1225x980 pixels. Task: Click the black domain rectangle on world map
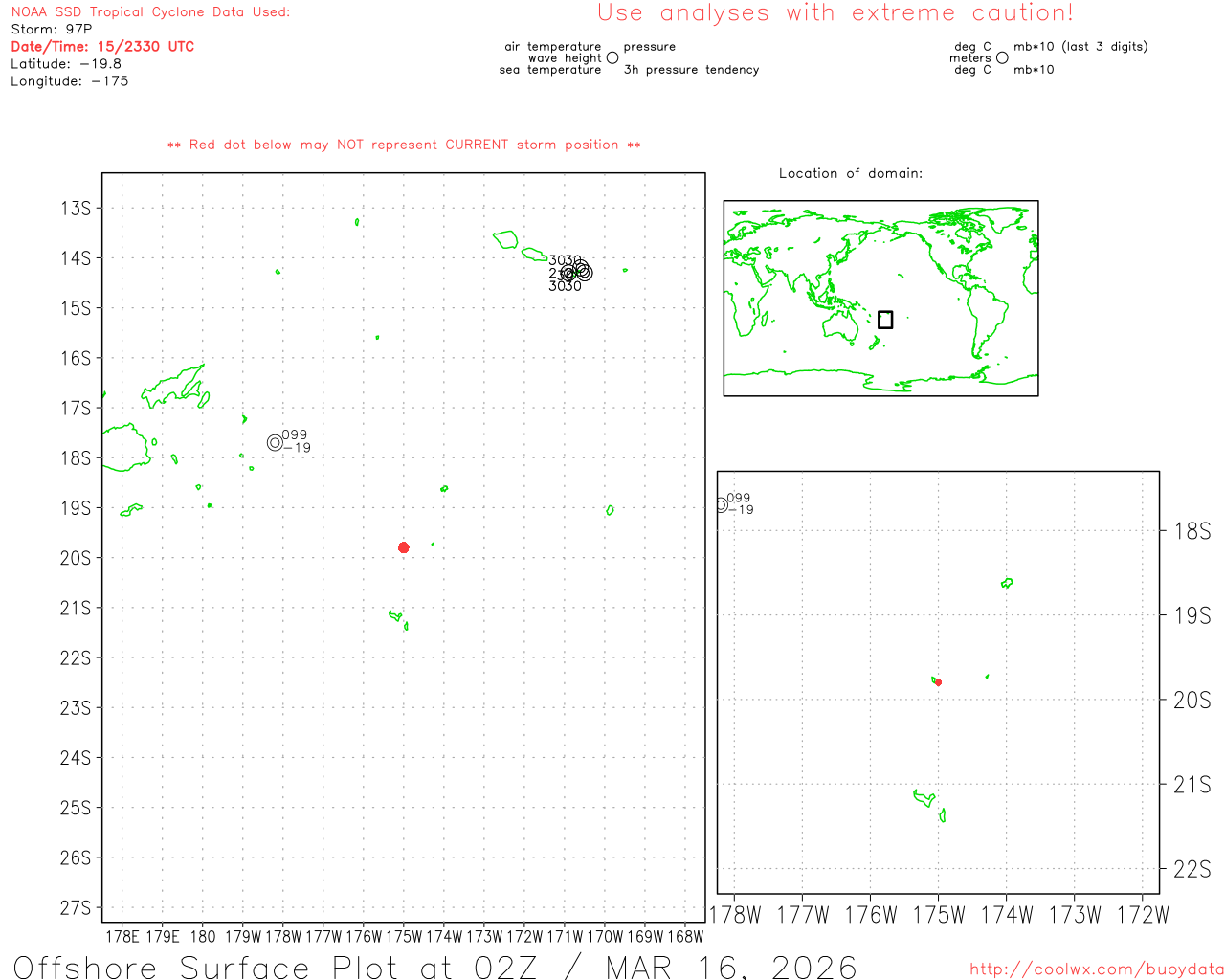coord(885,320)
